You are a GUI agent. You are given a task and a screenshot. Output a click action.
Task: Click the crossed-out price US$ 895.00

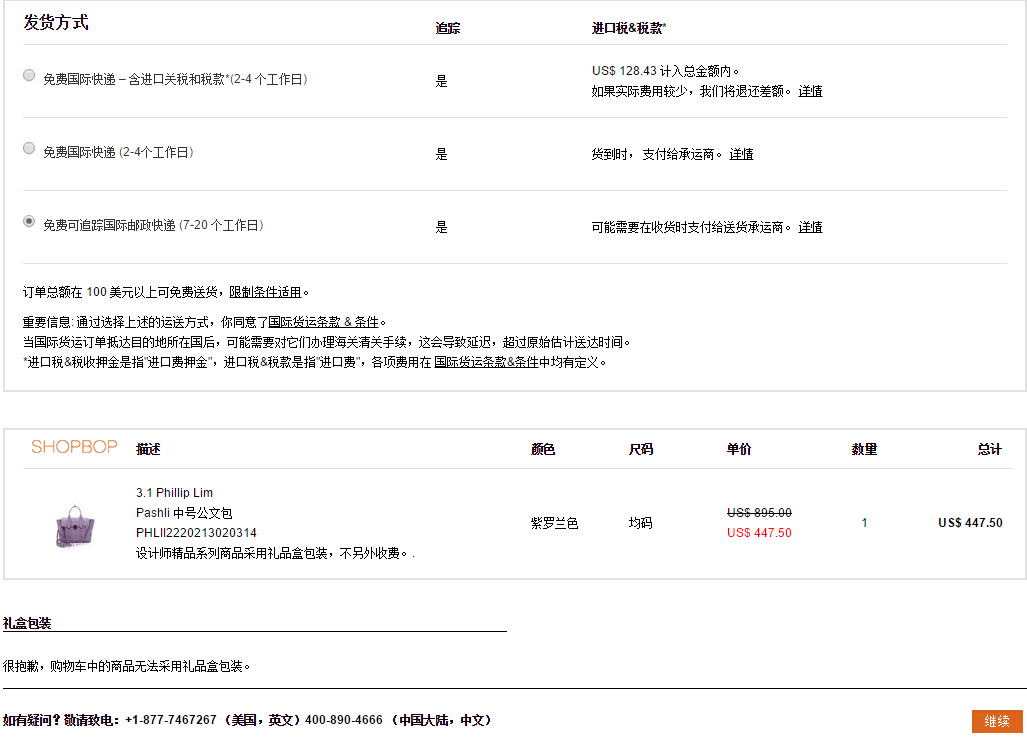[x=759, y=513]
